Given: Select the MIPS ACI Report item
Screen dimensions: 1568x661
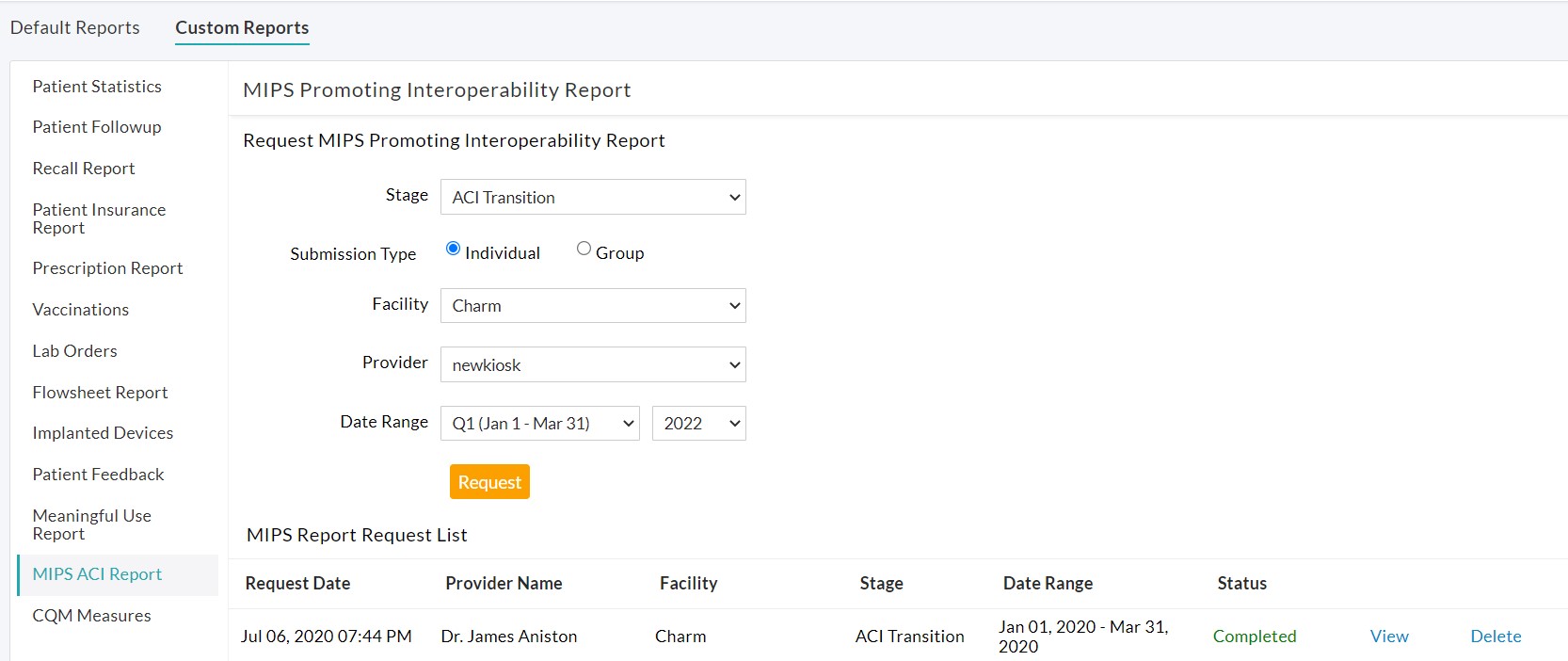Looking at the screenshot, I should coord(97,574).
